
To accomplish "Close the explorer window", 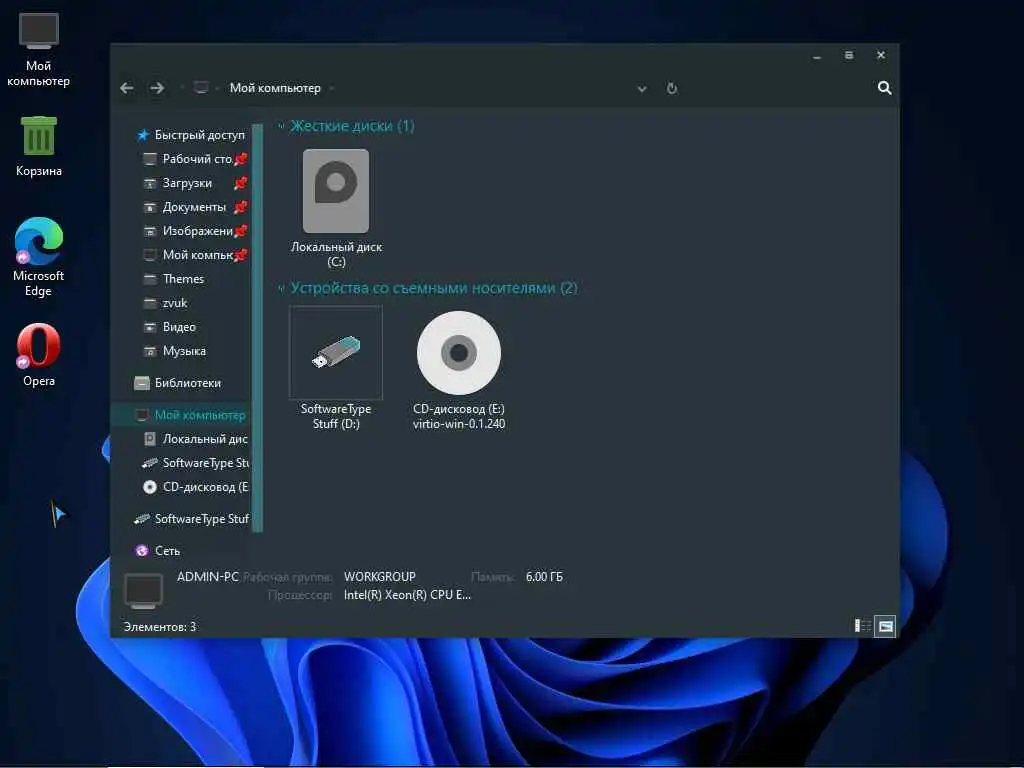I will [x=880, y=56].
